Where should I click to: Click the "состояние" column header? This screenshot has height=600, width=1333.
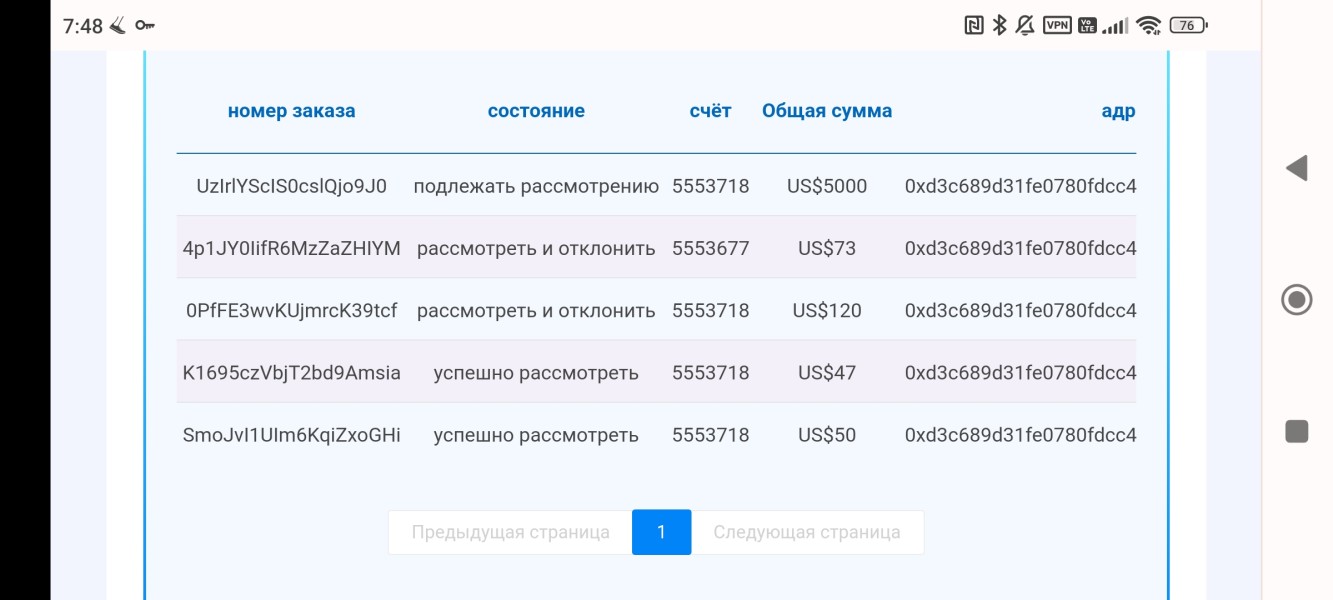pos(536,111)
